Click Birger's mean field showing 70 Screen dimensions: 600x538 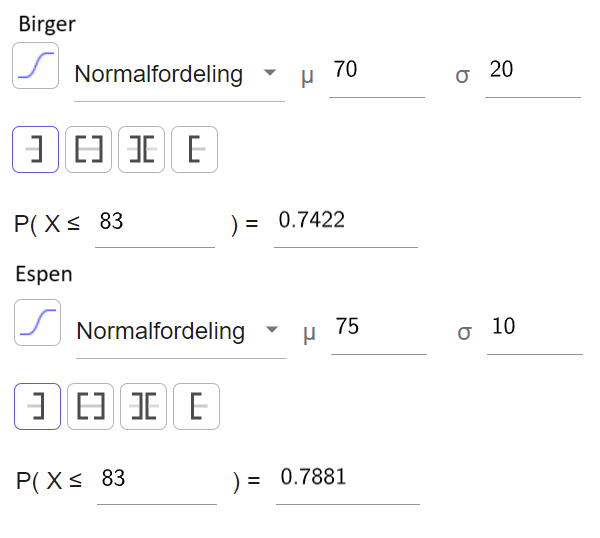point(377,74)
